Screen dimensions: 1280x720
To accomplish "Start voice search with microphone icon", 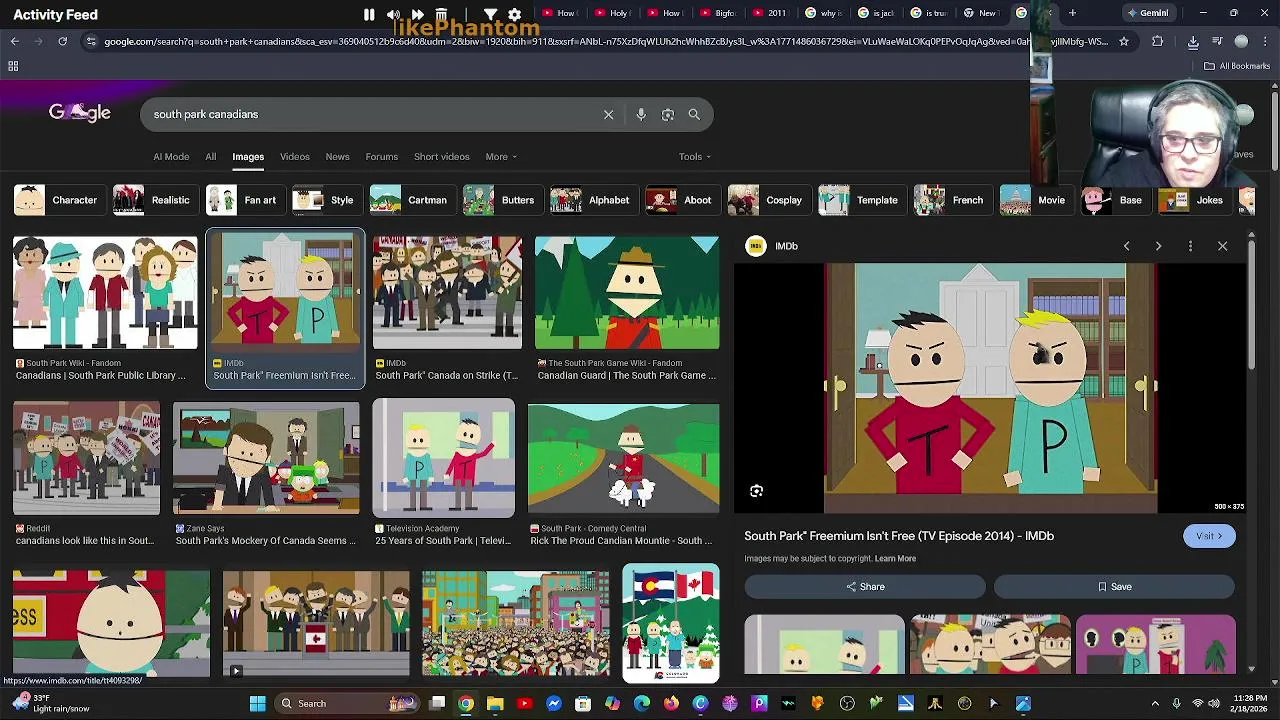I will [641, 114].
